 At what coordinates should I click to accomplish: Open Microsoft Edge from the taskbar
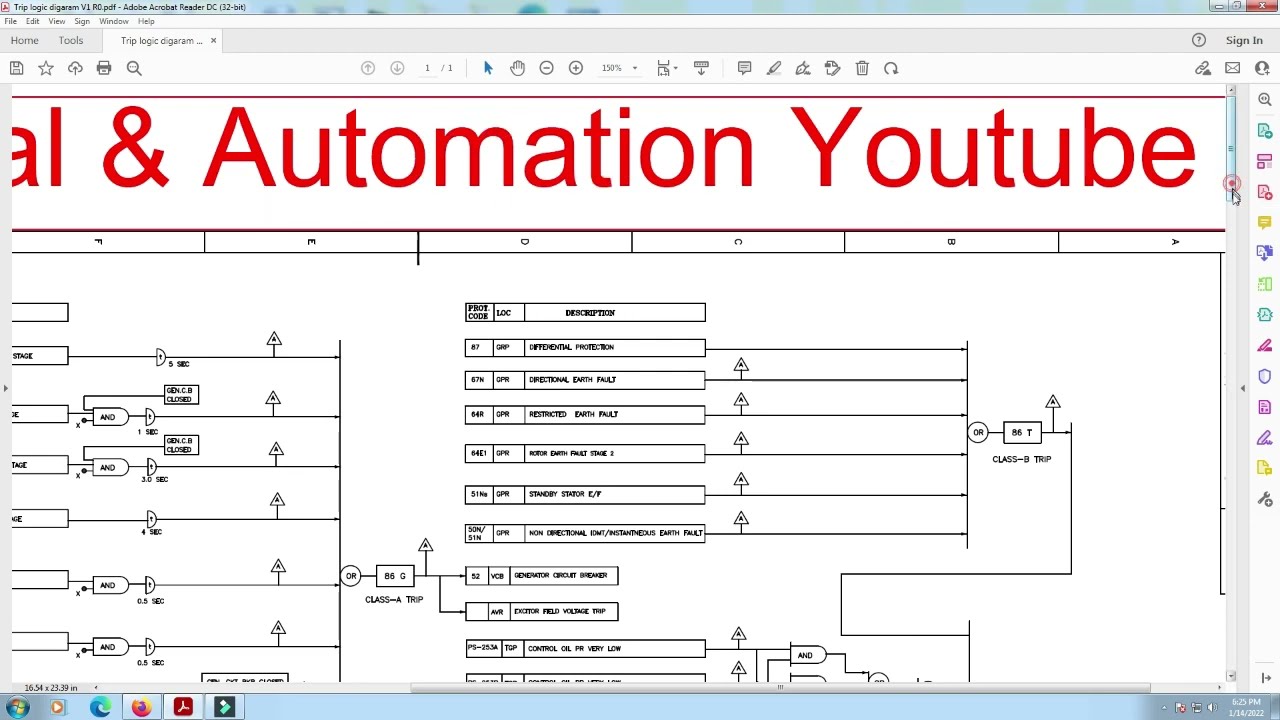coord(100,708)
